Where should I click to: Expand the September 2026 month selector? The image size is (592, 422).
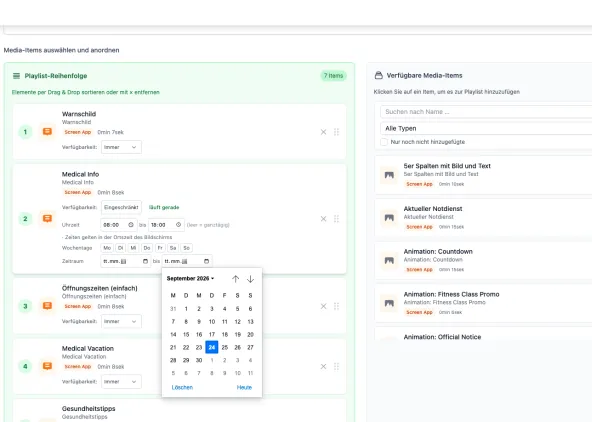(x=190, y=279)
